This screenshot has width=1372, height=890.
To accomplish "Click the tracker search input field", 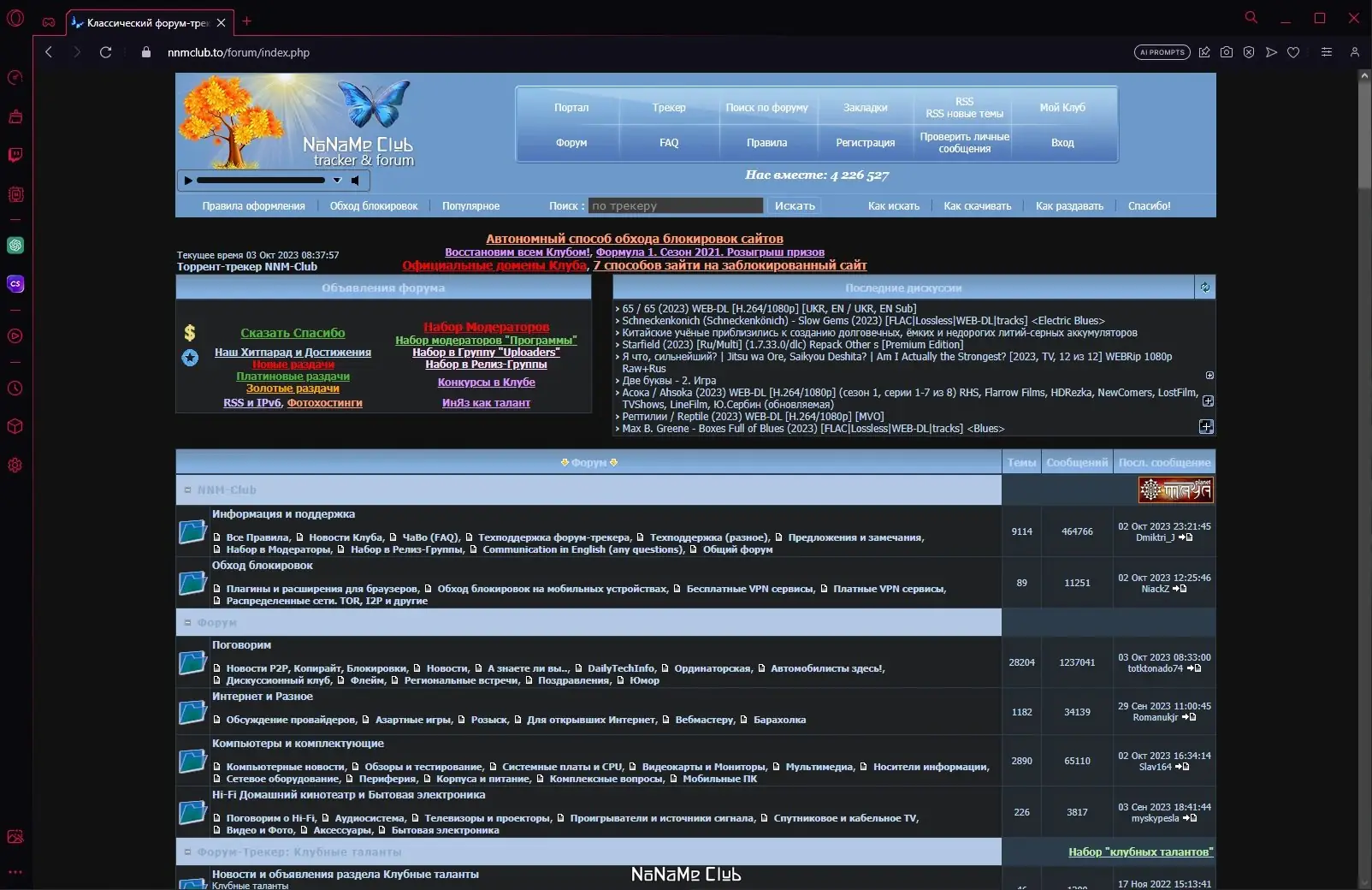I will (676, 205).
